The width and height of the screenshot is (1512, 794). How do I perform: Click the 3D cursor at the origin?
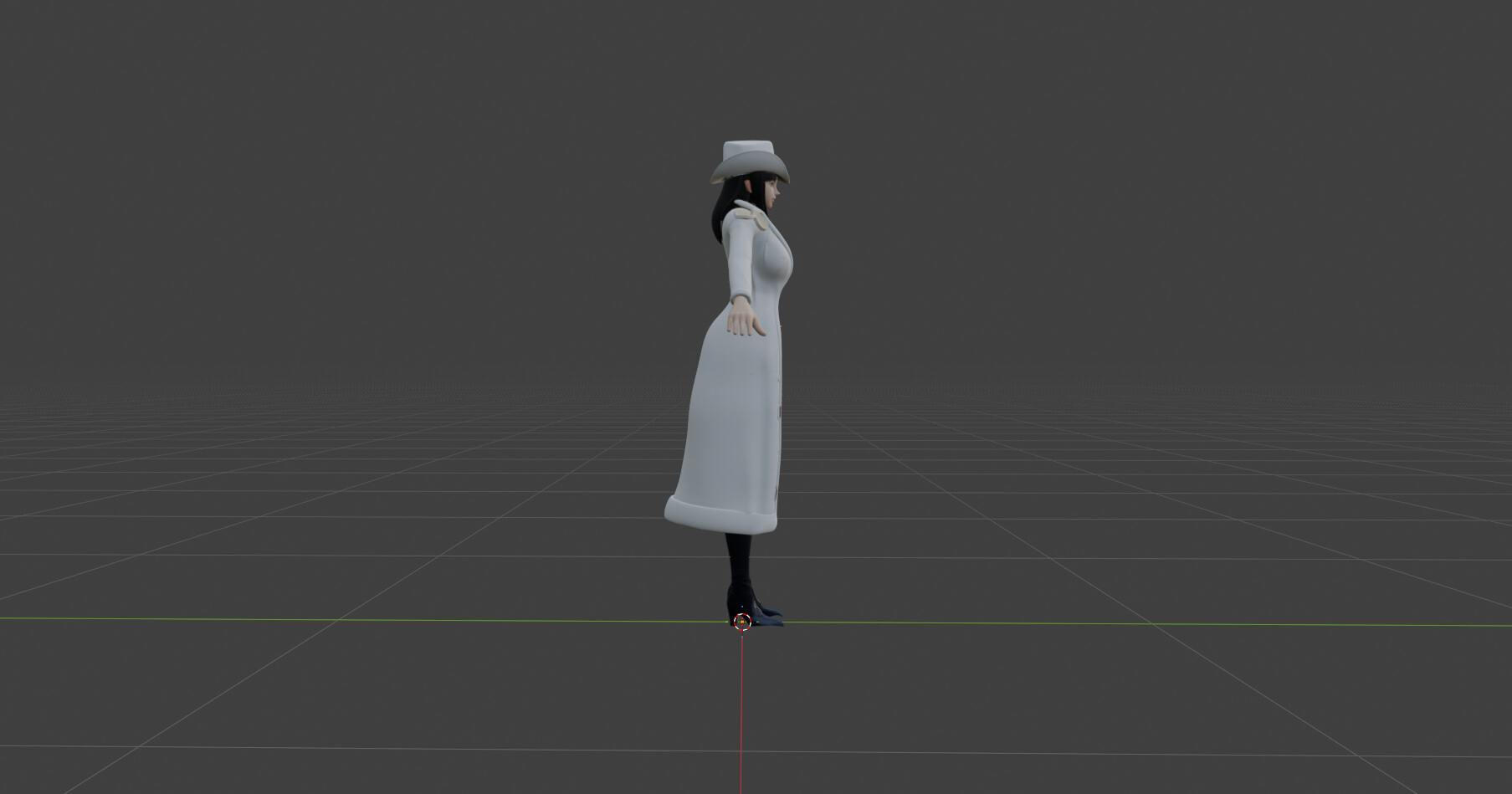tap(741, 621)
